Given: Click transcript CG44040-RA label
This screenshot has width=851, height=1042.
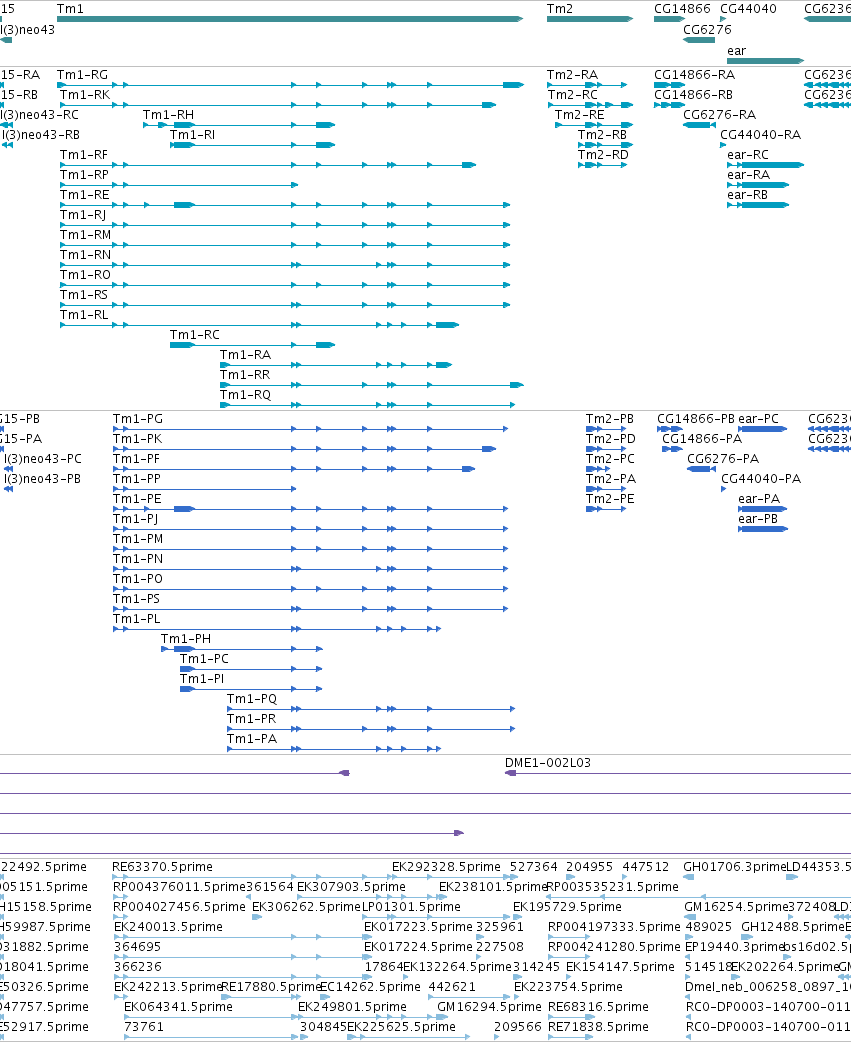Looking at the screenshot, I should point(761,135).
